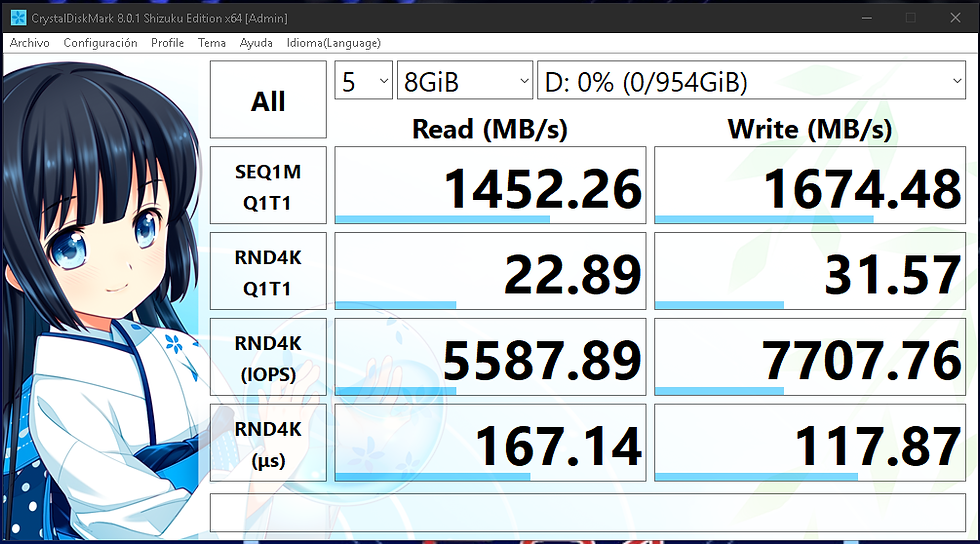Click the Read (MB/s) column header
The width and height of the screenshot is (980, 544).
[x=490, y=129]
